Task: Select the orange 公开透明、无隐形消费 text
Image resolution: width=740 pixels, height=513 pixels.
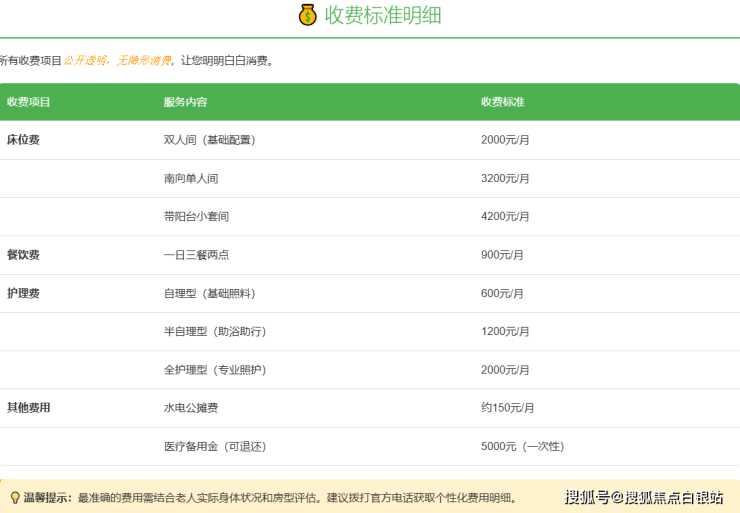Action: [x=117, y=61]
